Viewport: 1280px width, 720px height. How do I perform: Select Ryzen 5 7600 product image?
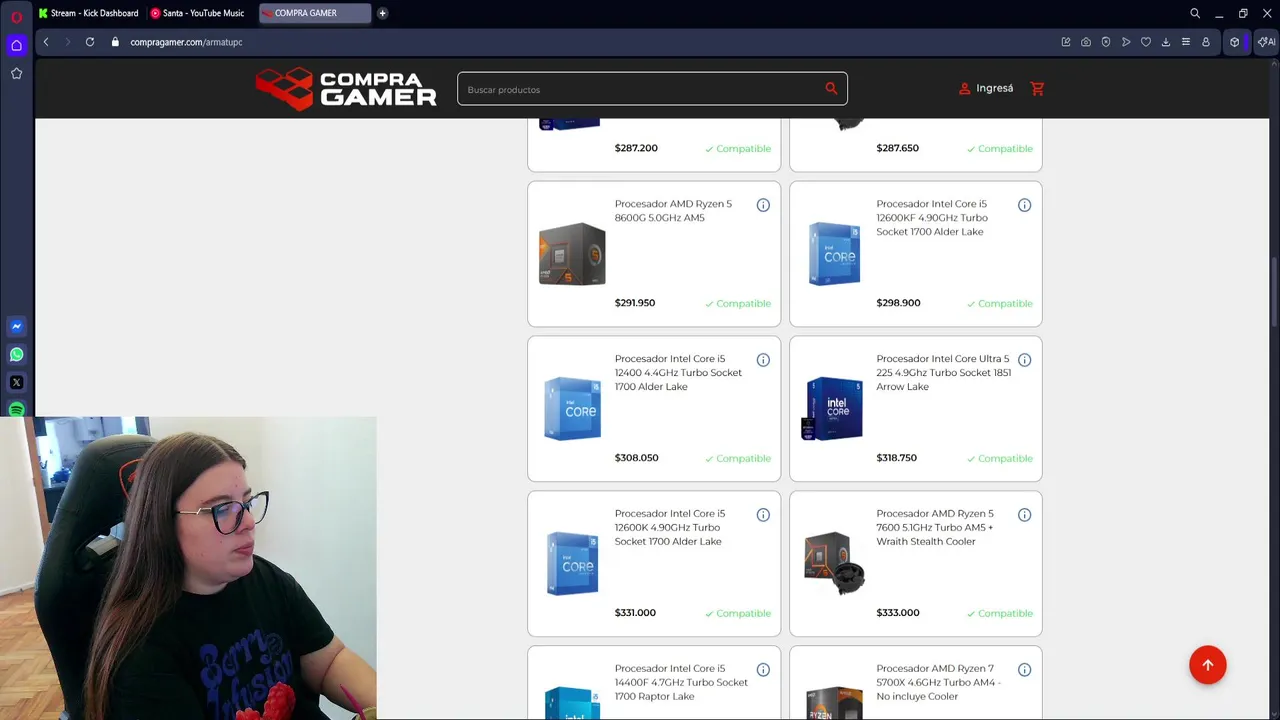834,564
